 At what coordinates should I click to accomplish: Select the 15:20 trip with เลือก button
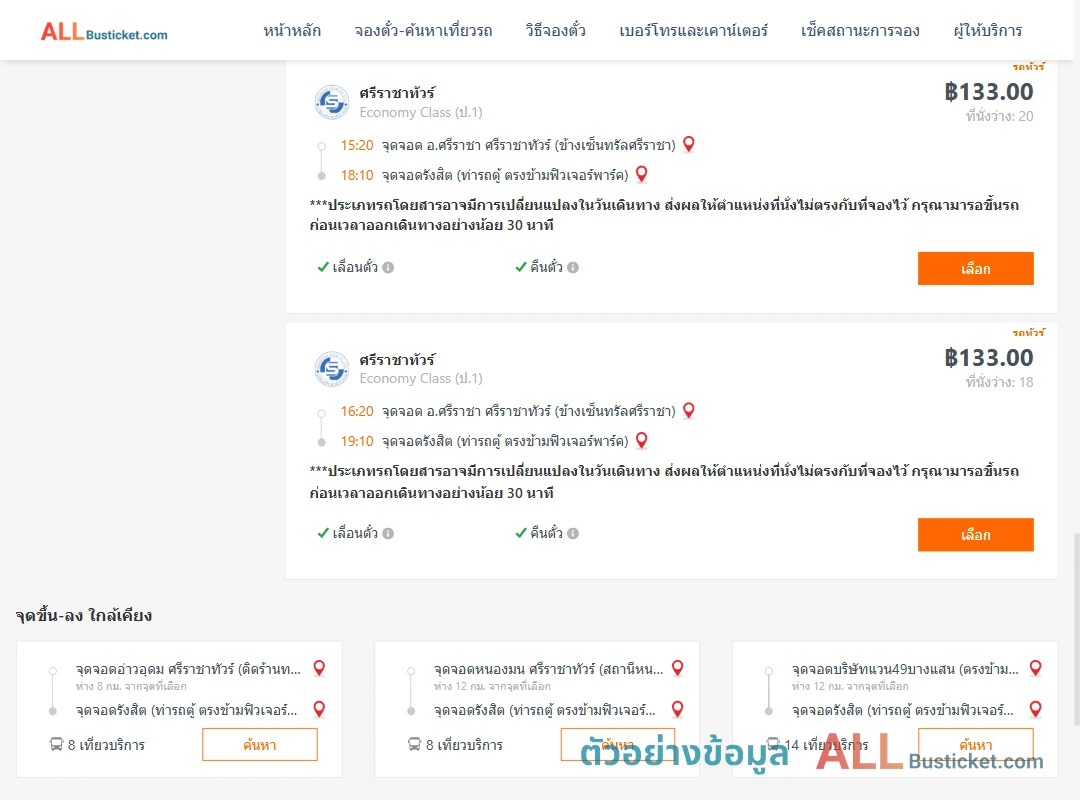click(975, 268)
